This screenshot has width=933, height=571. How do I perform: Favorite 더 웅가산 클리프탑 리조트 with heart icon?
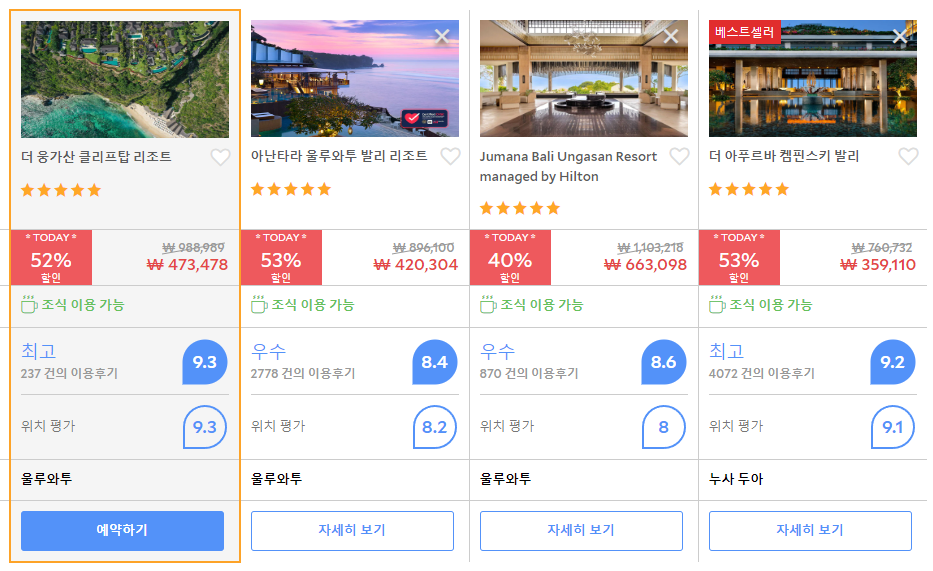[x=220, y=157]
